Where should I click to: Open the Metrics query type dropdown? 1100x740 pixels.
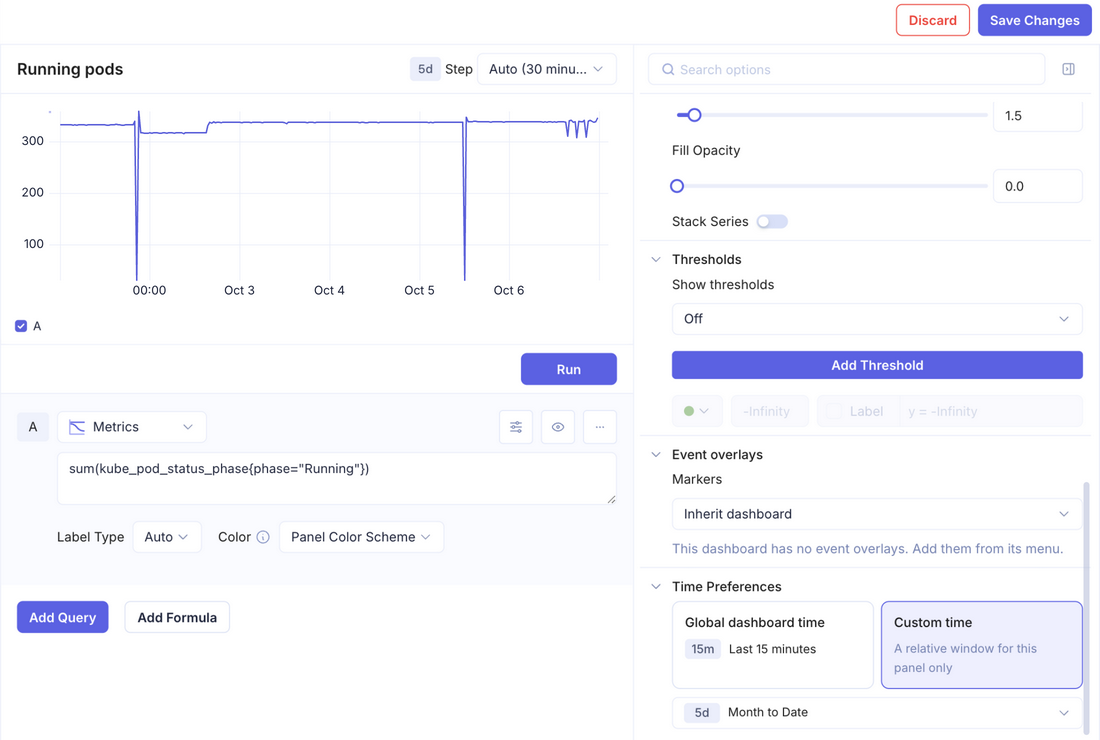pyautogui.click(x=132, y=427)
